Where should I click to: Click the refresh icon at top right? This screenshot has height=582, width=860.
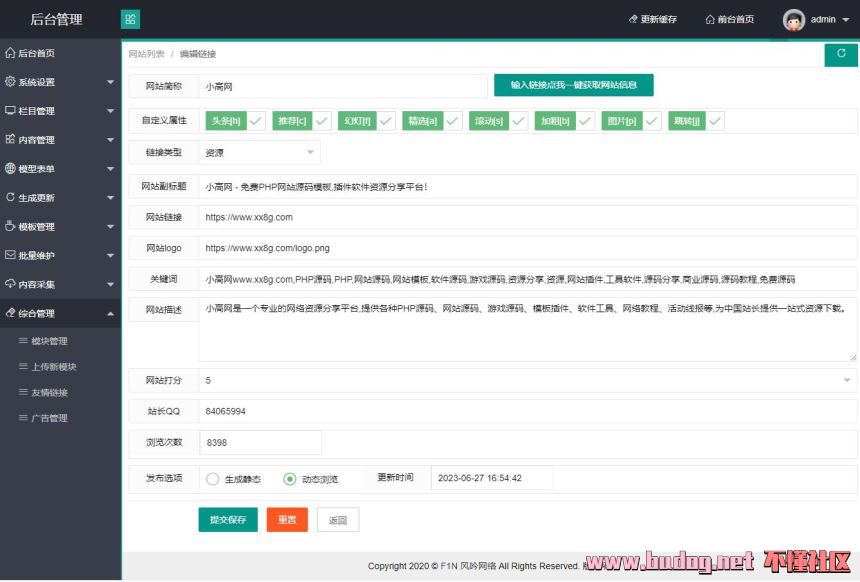[x=841, y=54]
